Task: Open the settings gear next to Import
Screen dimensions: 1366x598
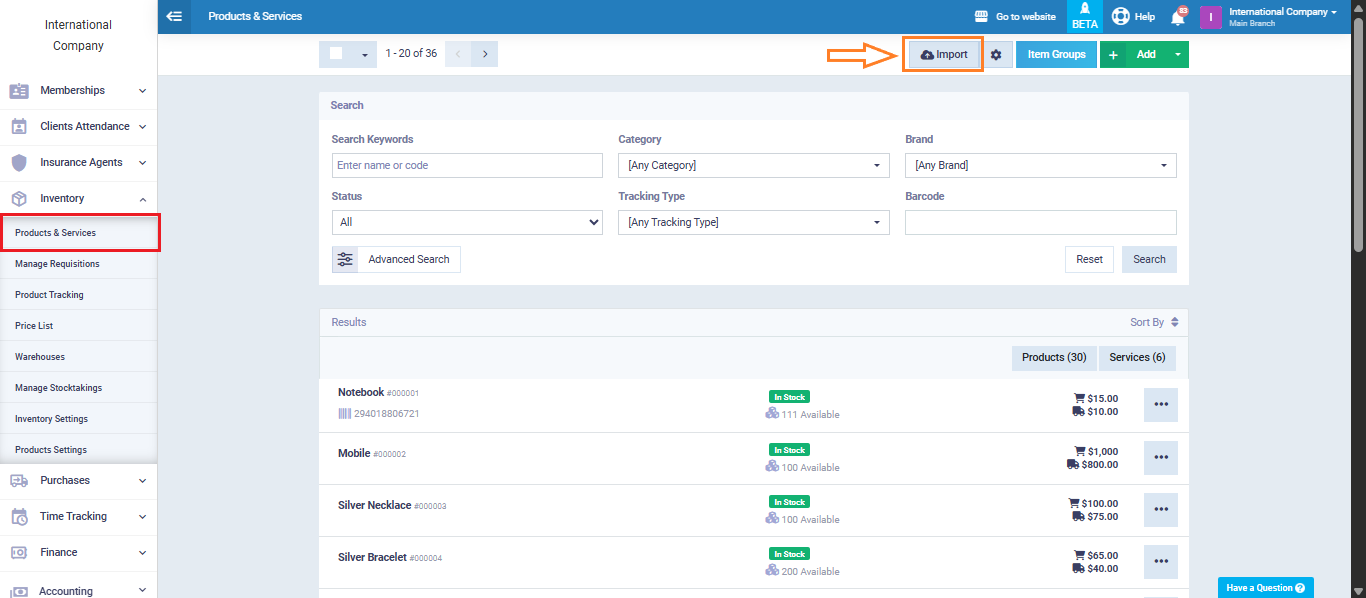Action: [995, 55]
